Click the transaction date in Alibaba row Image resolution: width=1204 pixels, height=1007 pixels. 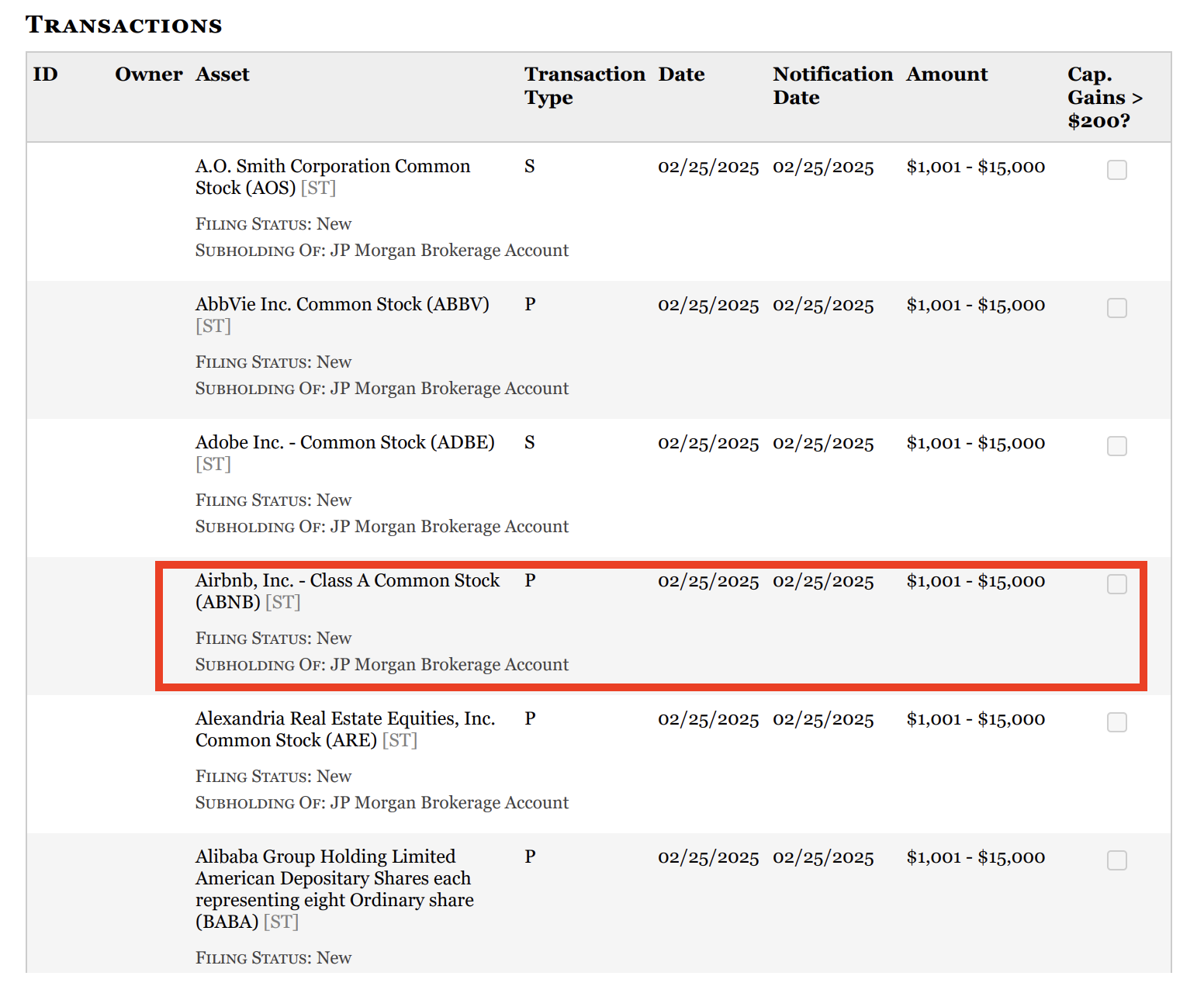pyautogui.click(x=708, y=858)
